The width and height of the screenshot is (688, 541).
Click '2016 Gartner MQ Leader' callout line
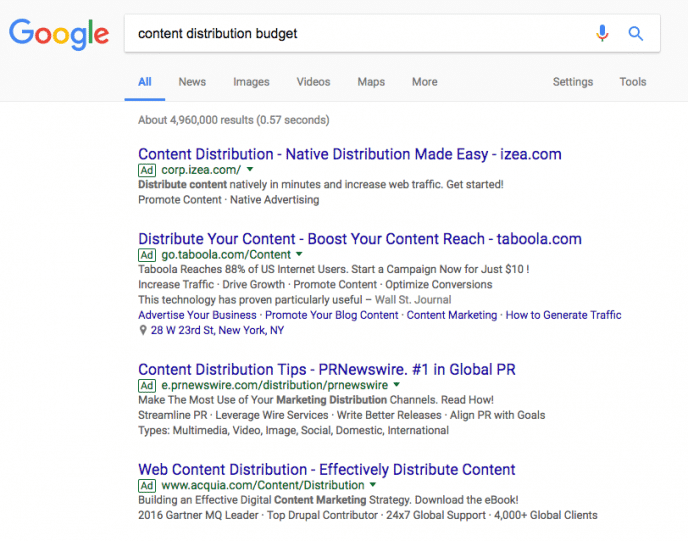click(368, 515)
